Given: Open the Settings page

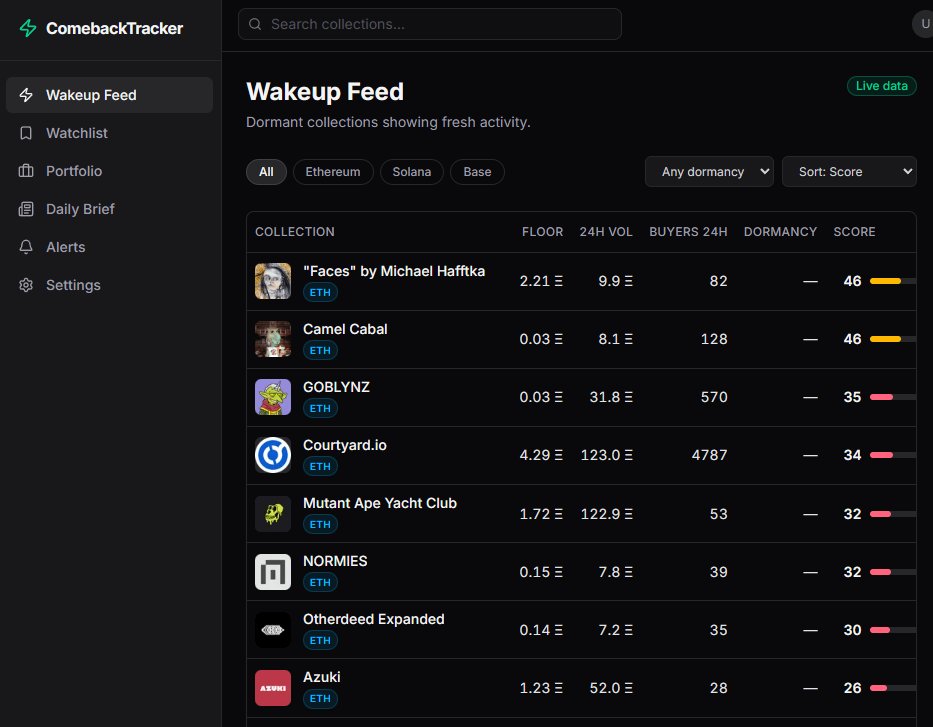Looking at the screenshot, I should pyautogui.click(x=109, y=286).
